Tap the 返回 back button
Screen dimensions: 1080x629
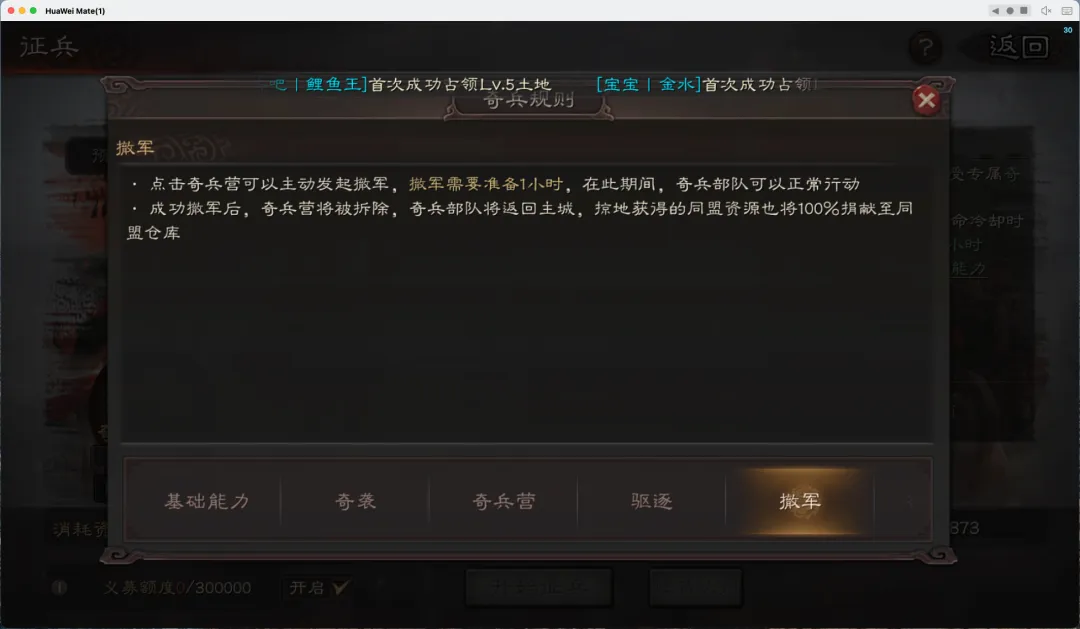coord(1018,47)
